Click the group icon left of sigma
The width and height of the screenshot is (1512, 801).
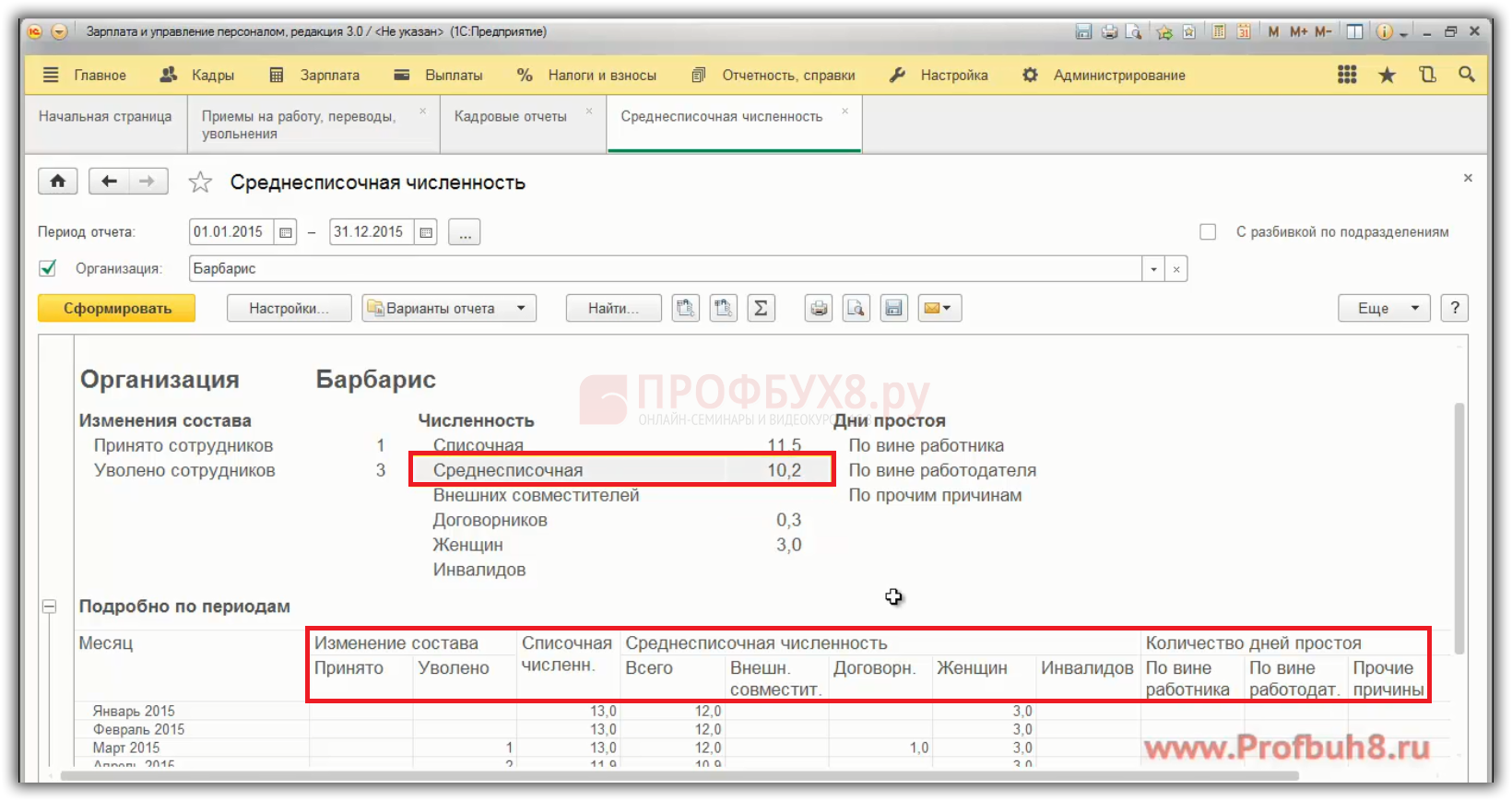[723, 308]
